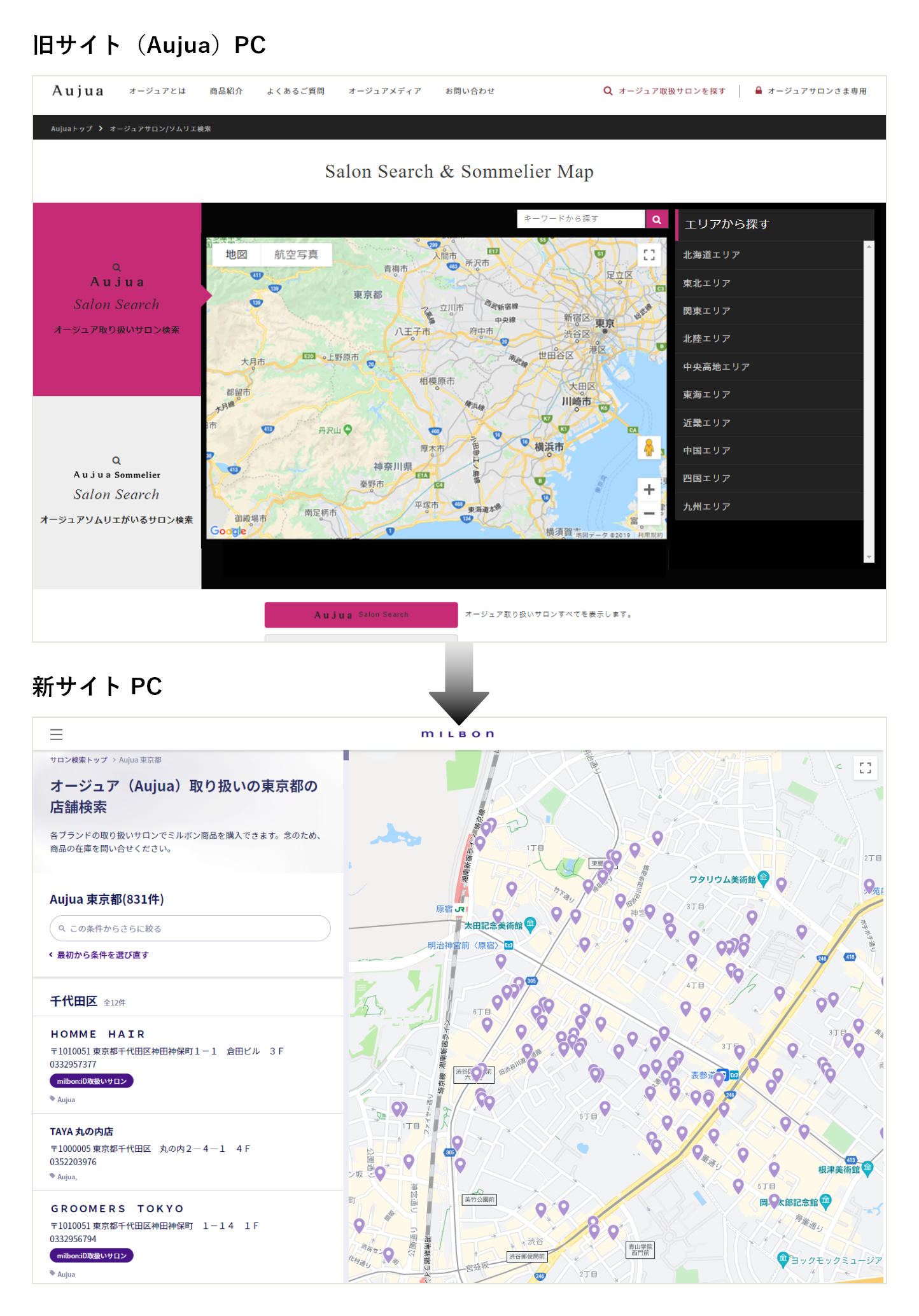Toggle fullscreen on the Aujua Google map
Screen dimensions: 919x1316
point(649,255)
